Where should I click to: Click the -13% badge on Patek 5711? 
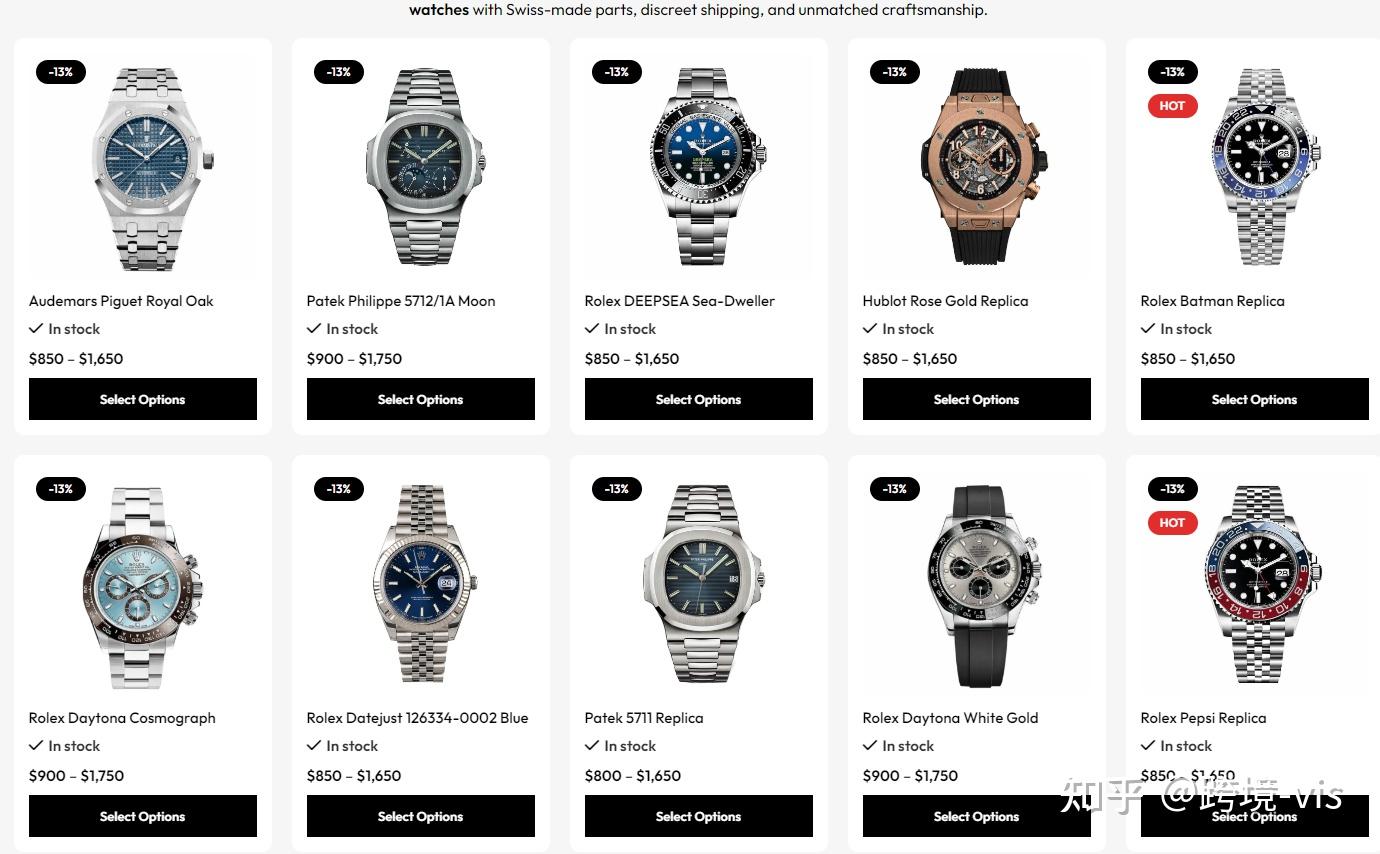(x=617, y=489)
